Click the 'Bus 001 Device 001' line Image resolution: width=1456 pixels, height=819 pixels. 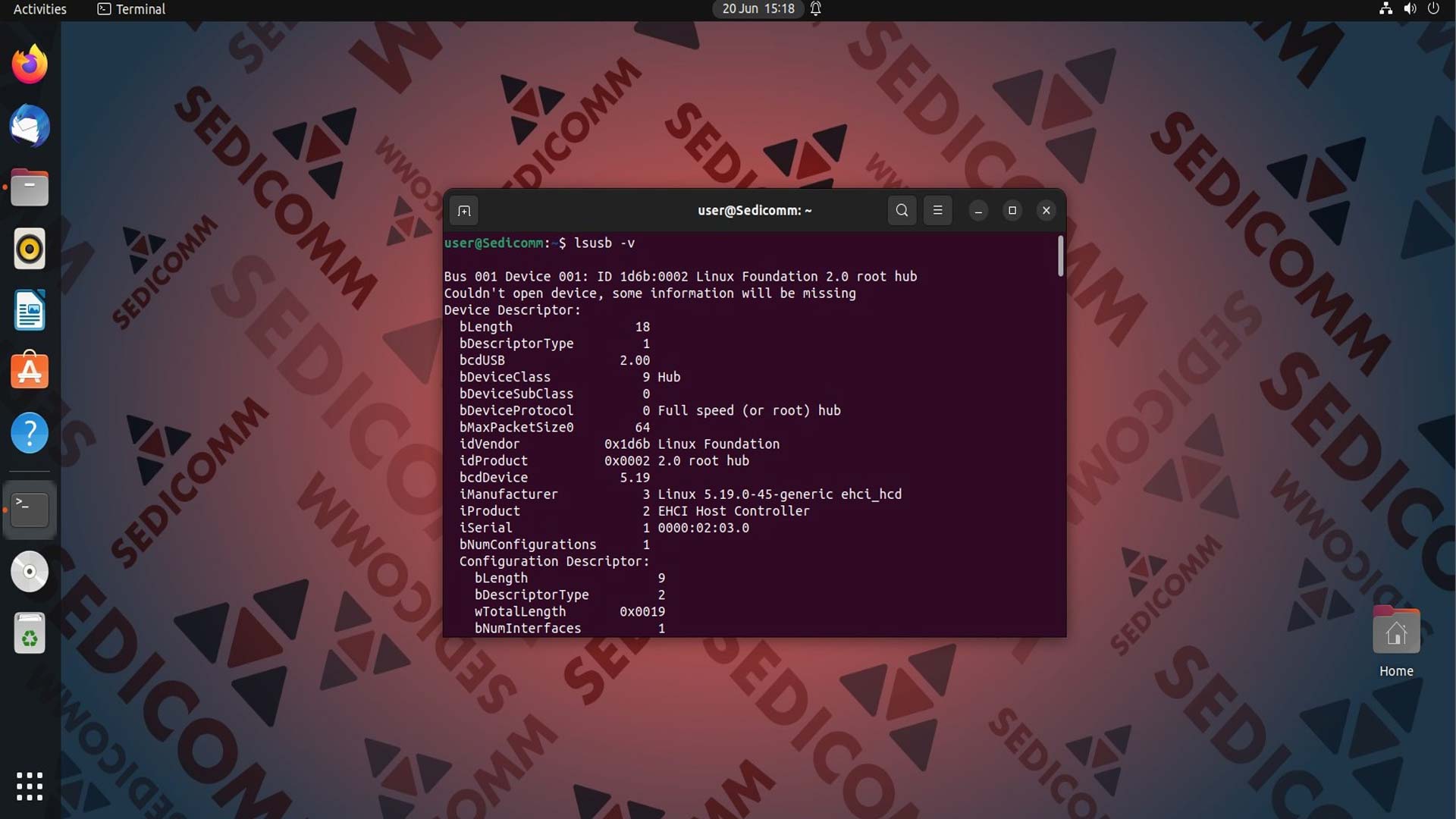pyautogui.click(x=680, y=277)
